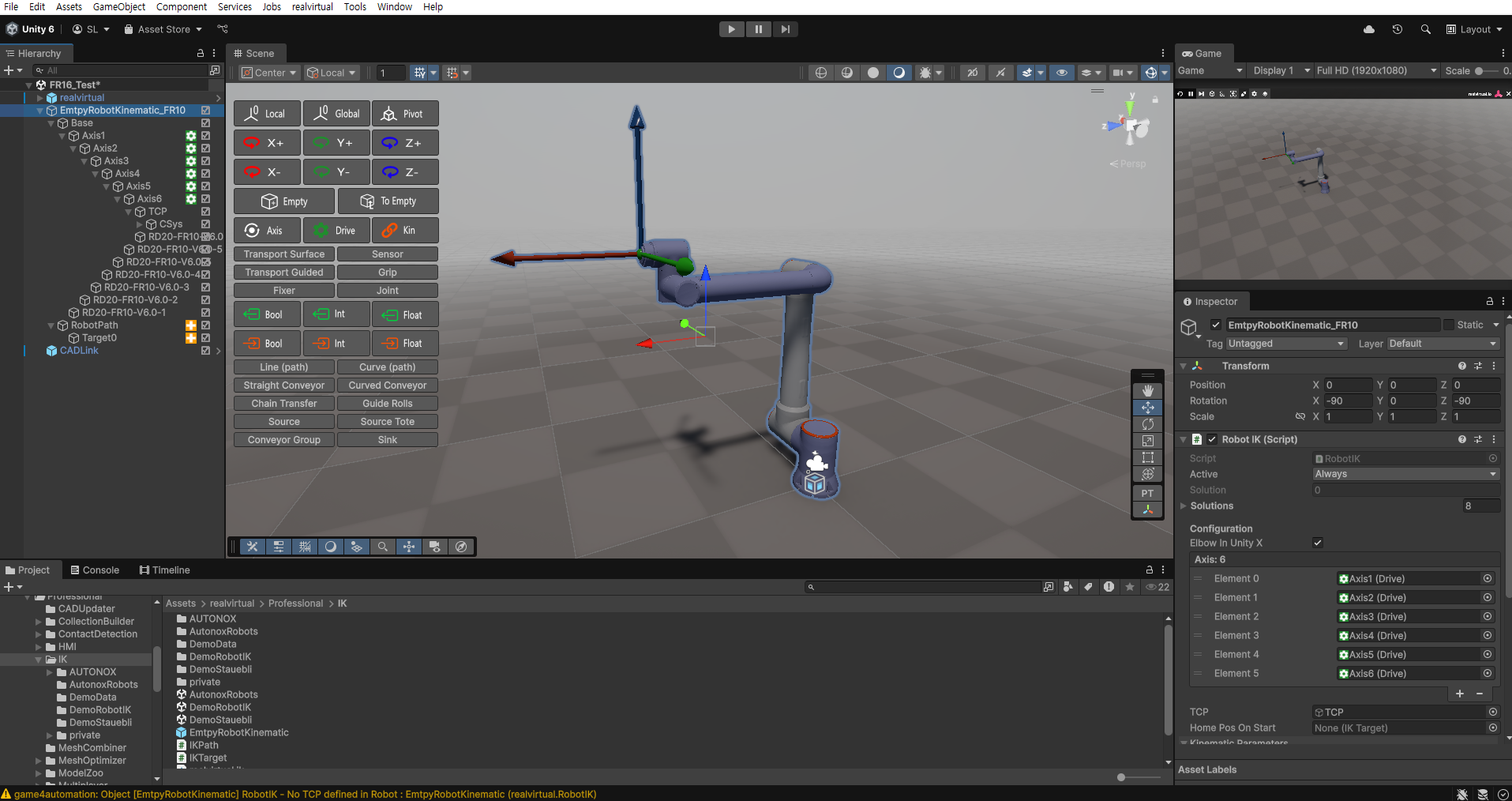This screenshot has width=1512, height=801.
Task: Toggle checkbox for TCP row in Hierarchy
Action: coord(205,212)
